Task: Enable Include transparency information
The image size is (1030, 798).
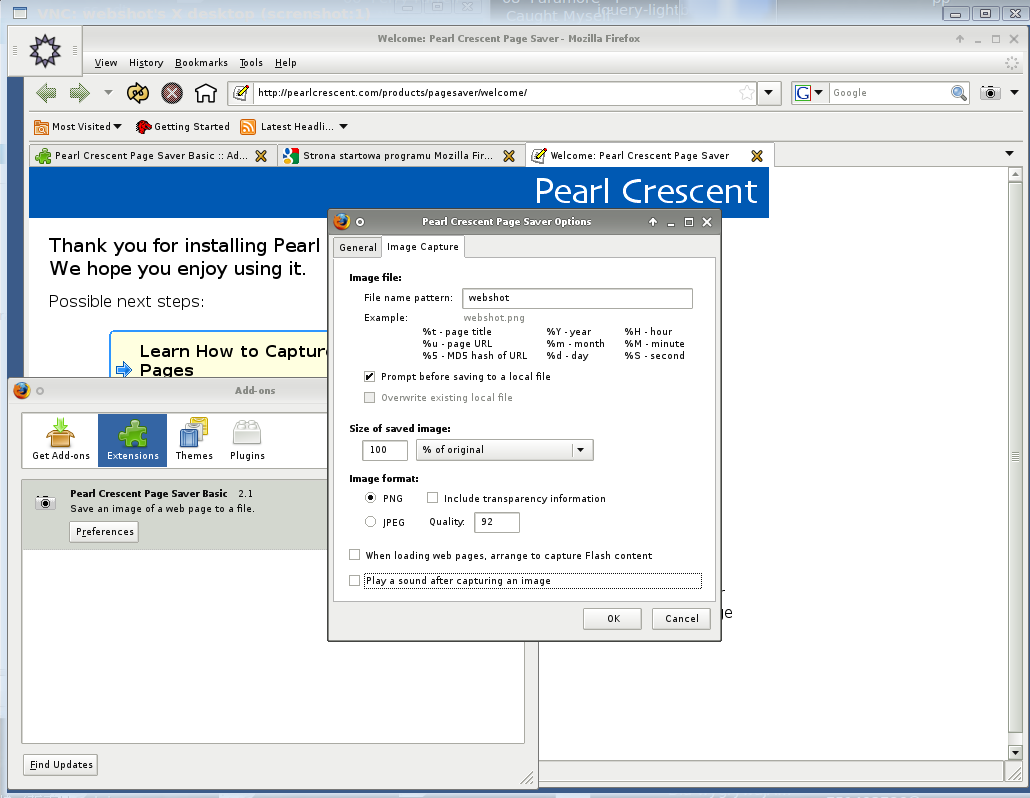Action: coord(432,498)
